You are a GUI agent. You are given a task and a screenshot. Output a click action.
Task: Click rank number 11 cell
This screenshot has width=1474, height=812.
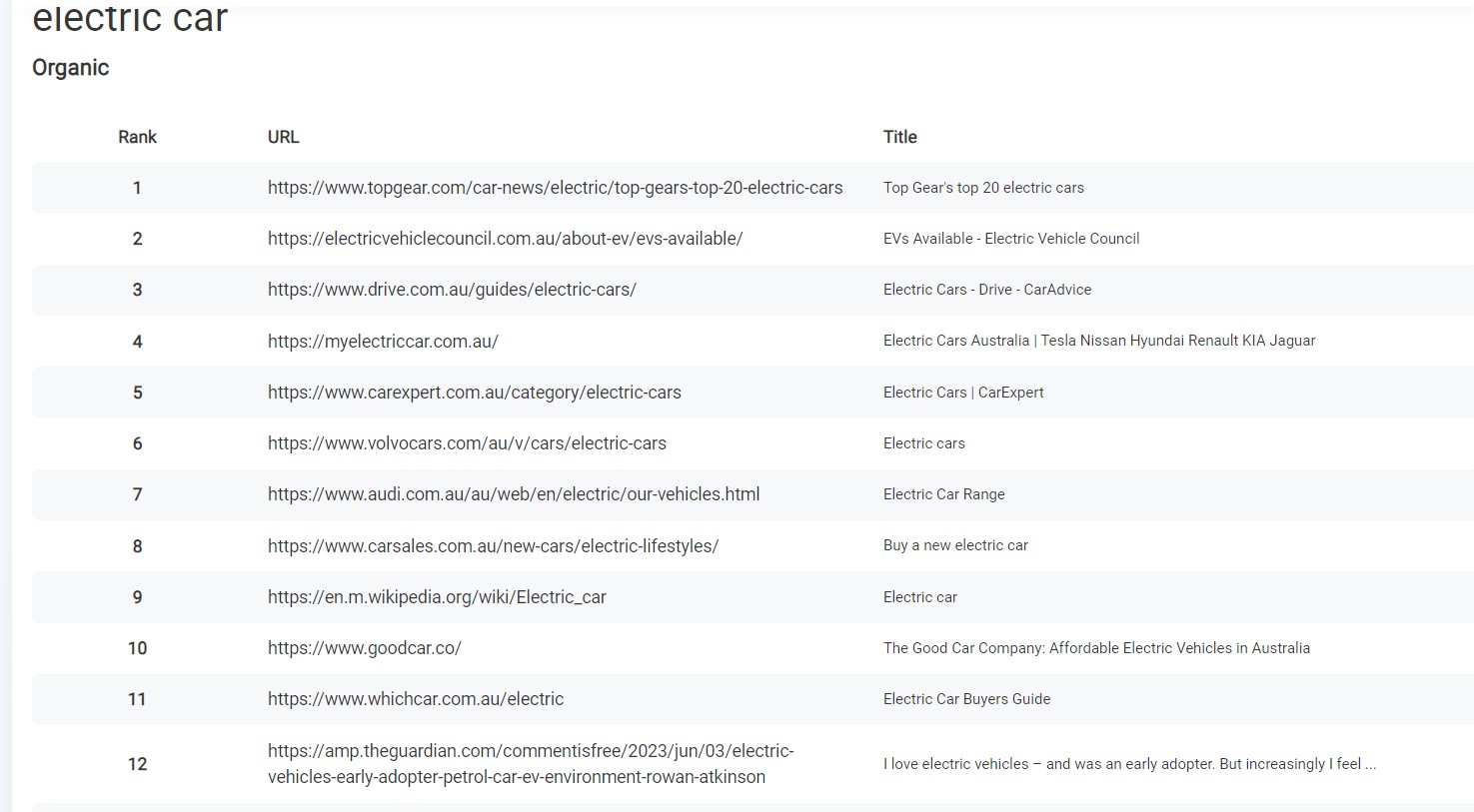pyautogui.click(x=137, y=699)
